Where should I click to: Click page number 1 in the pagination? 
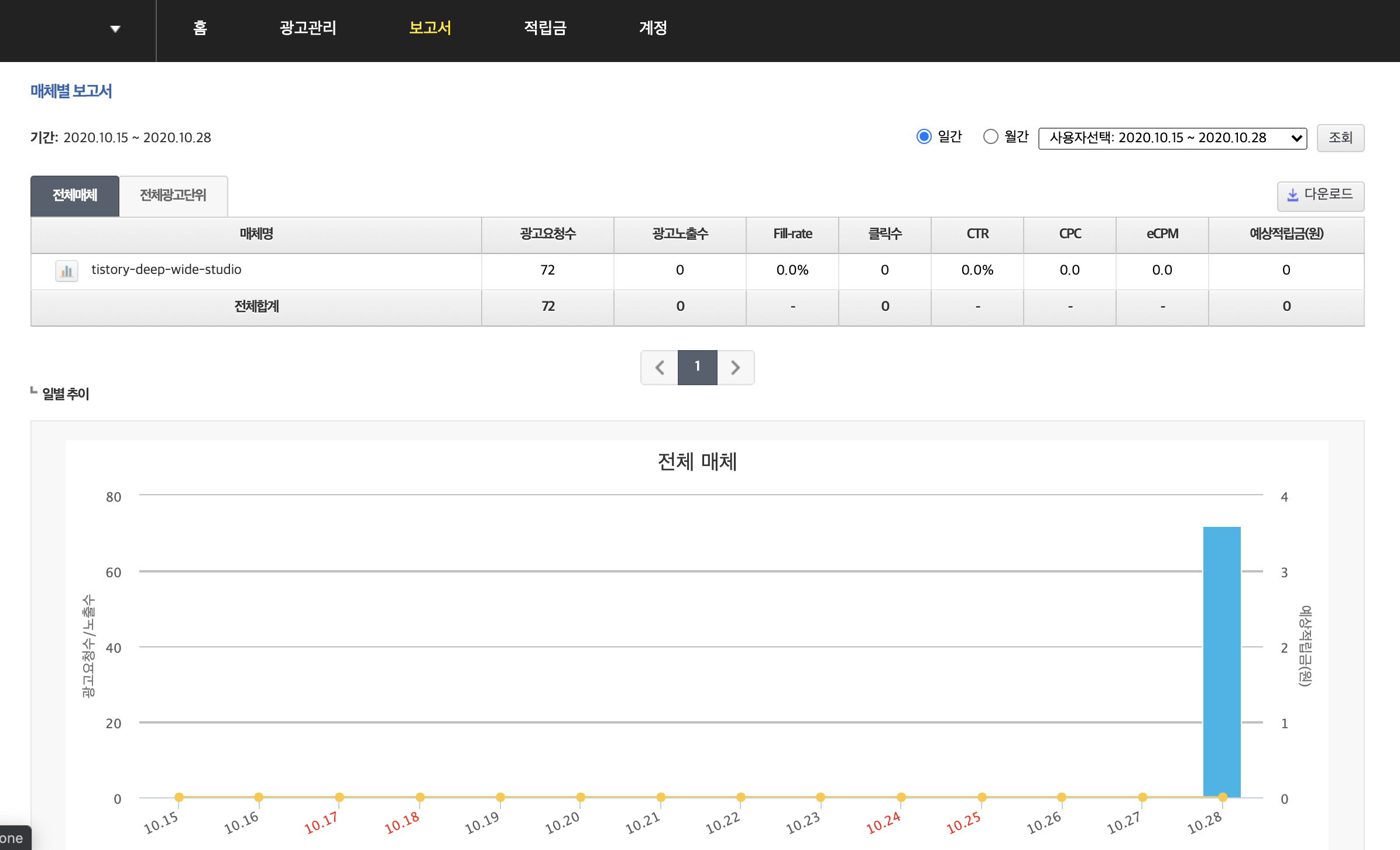click(x=697, y=368)
